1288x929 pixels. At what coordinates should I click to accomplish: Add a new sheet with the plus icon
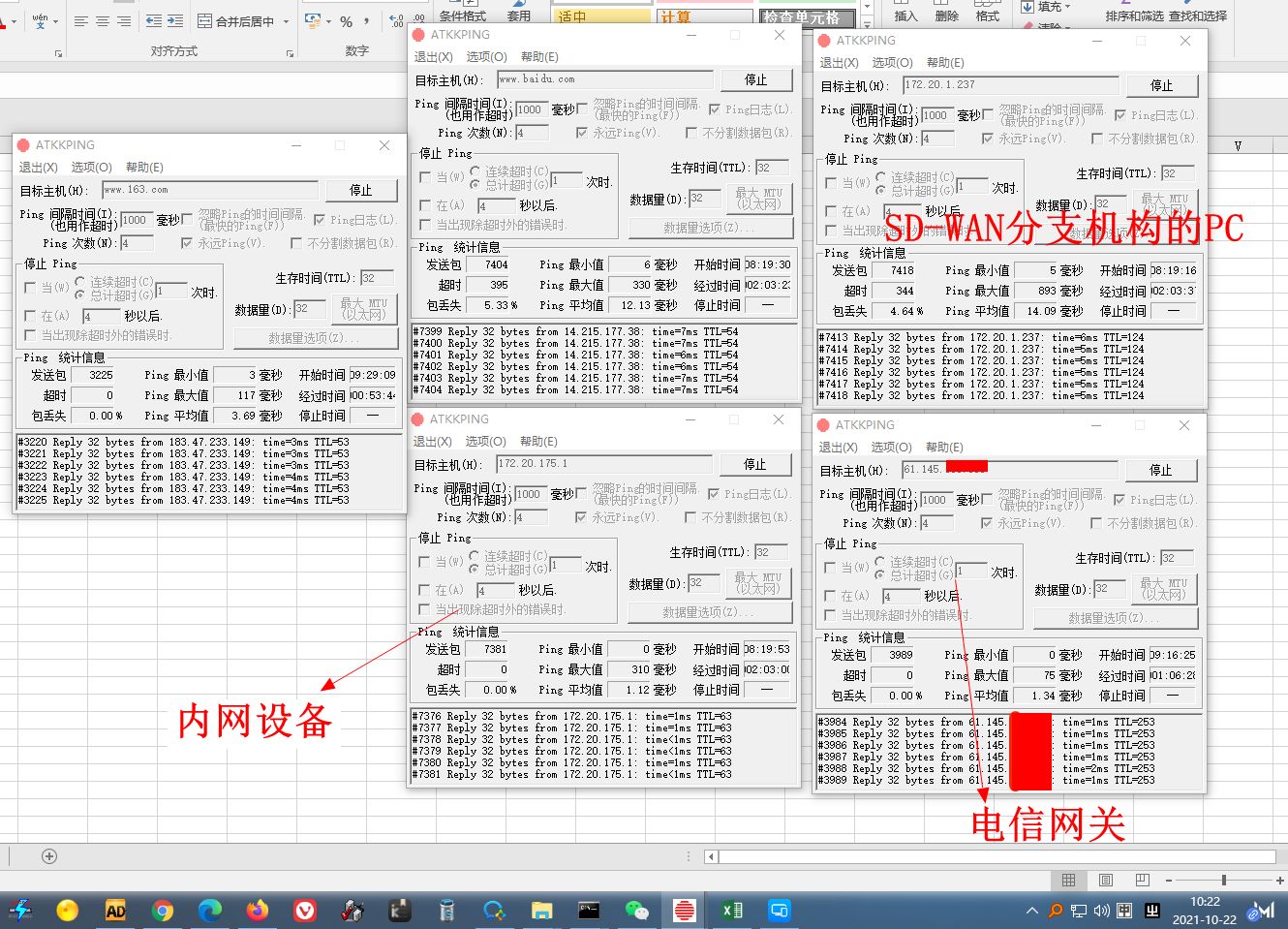(49, 856)
